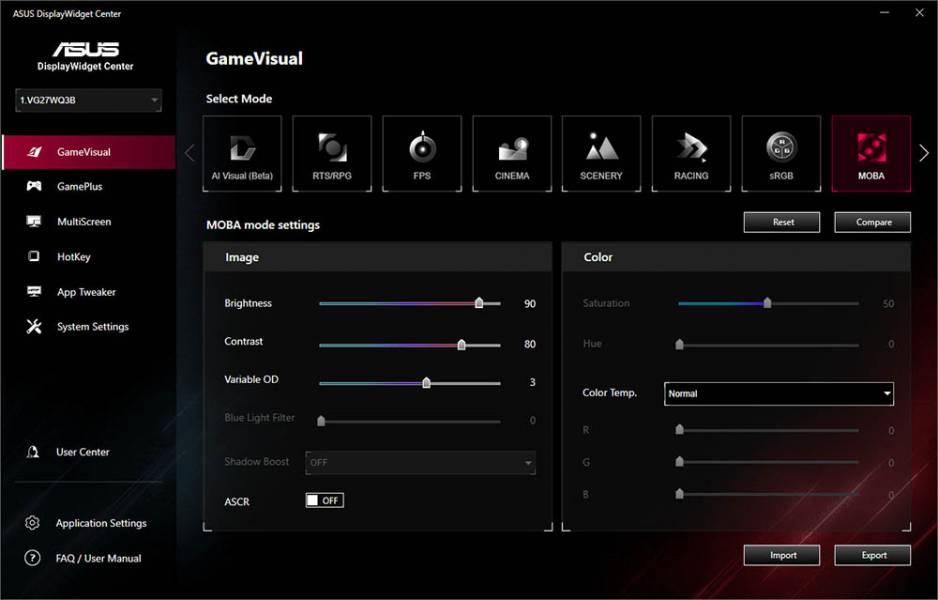Go to MultiScreen in the sidebar

click(89, 222)
